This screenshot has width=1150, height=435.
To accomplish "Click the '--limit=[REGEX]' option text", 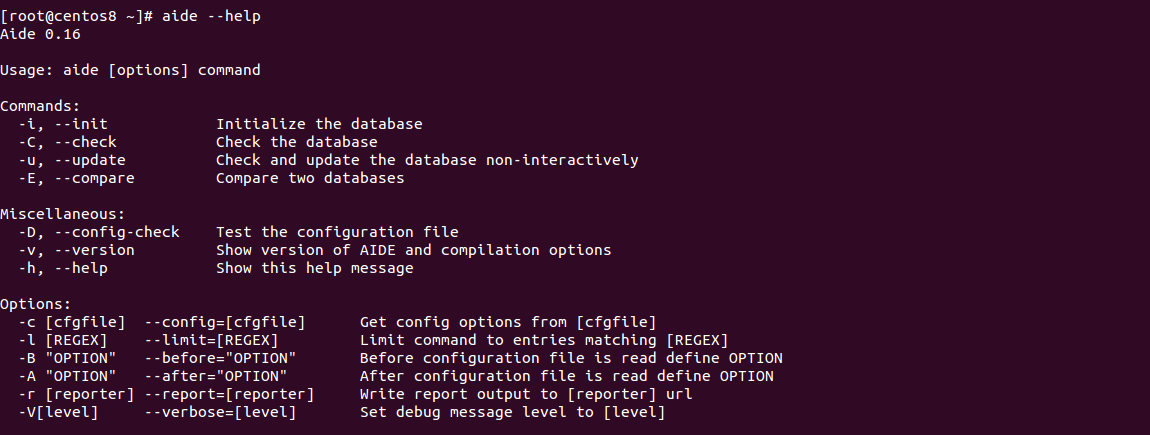I will (211, 340).
